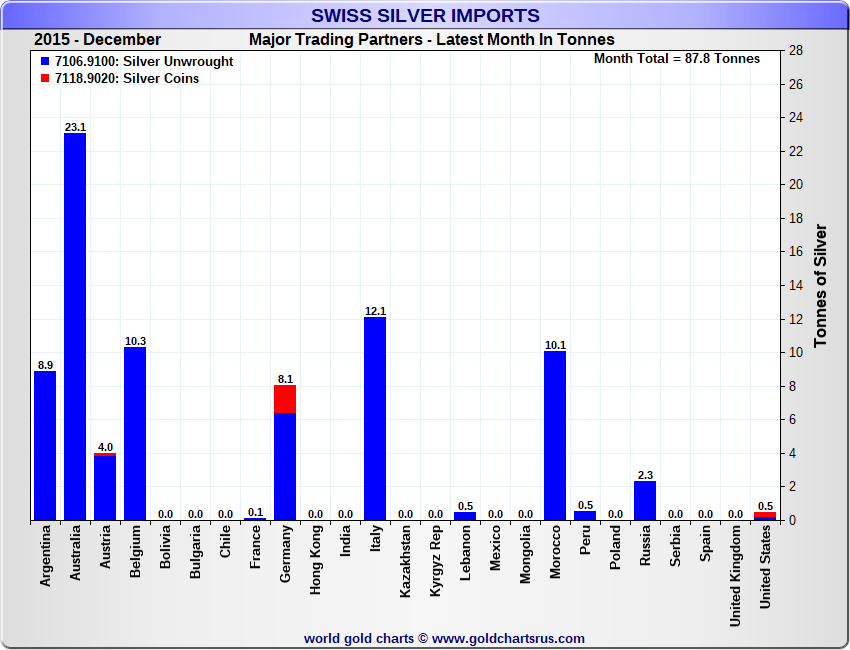Click the Austria bar labeled 4.0
Image resolution: width=850 pixels, height=650 pixels.
coord(105,488)
